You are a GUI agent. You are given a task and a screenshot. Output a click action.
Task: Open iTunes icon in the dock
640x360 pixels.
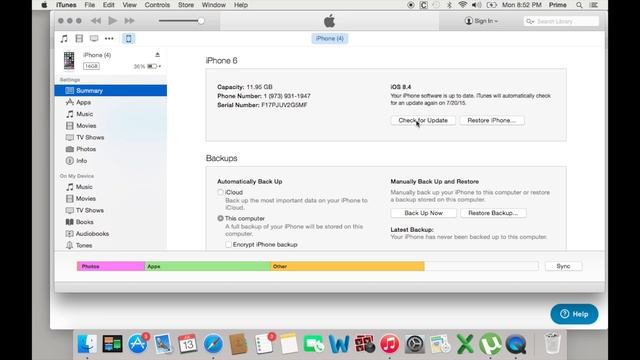pos(390,344)
